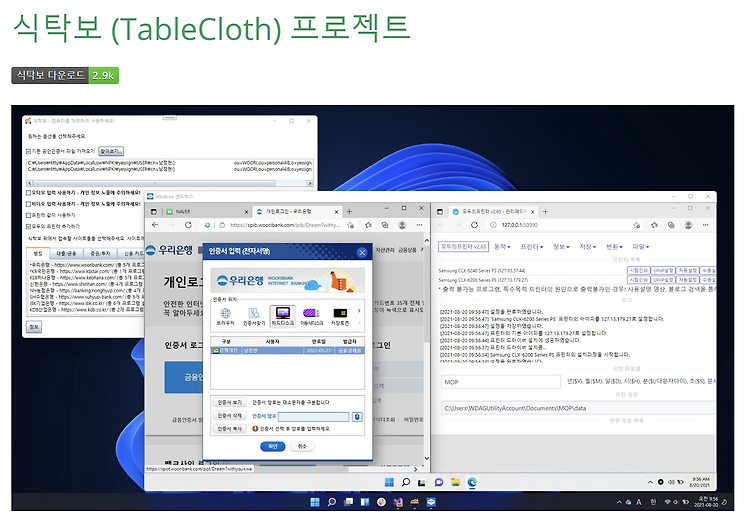Click back arrow in Woori Bank browser
Screen dimensions: 750x531
point(155,225)
